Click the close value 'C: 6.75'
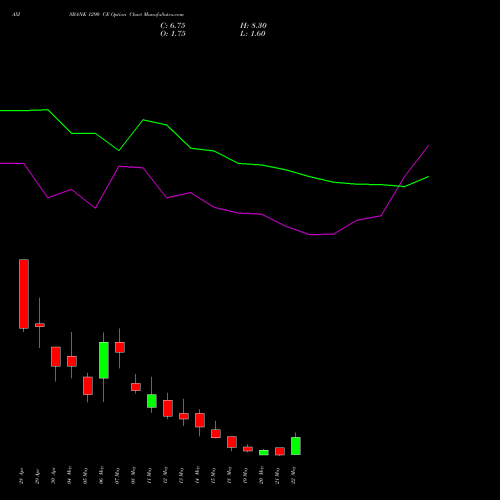This screenshot has height=500, width=500. click(173, 26)
